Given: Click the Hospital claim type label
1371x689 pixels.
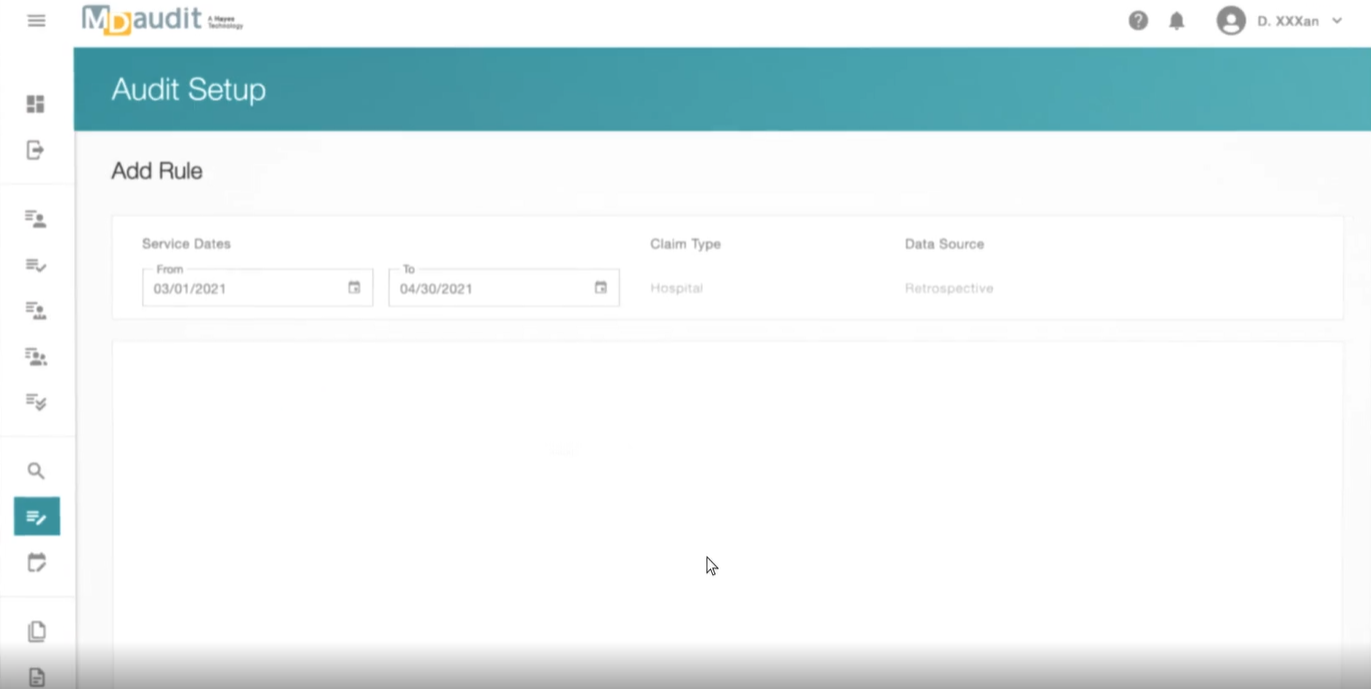Looking at the screenshot, I should (x=676, y=288).
